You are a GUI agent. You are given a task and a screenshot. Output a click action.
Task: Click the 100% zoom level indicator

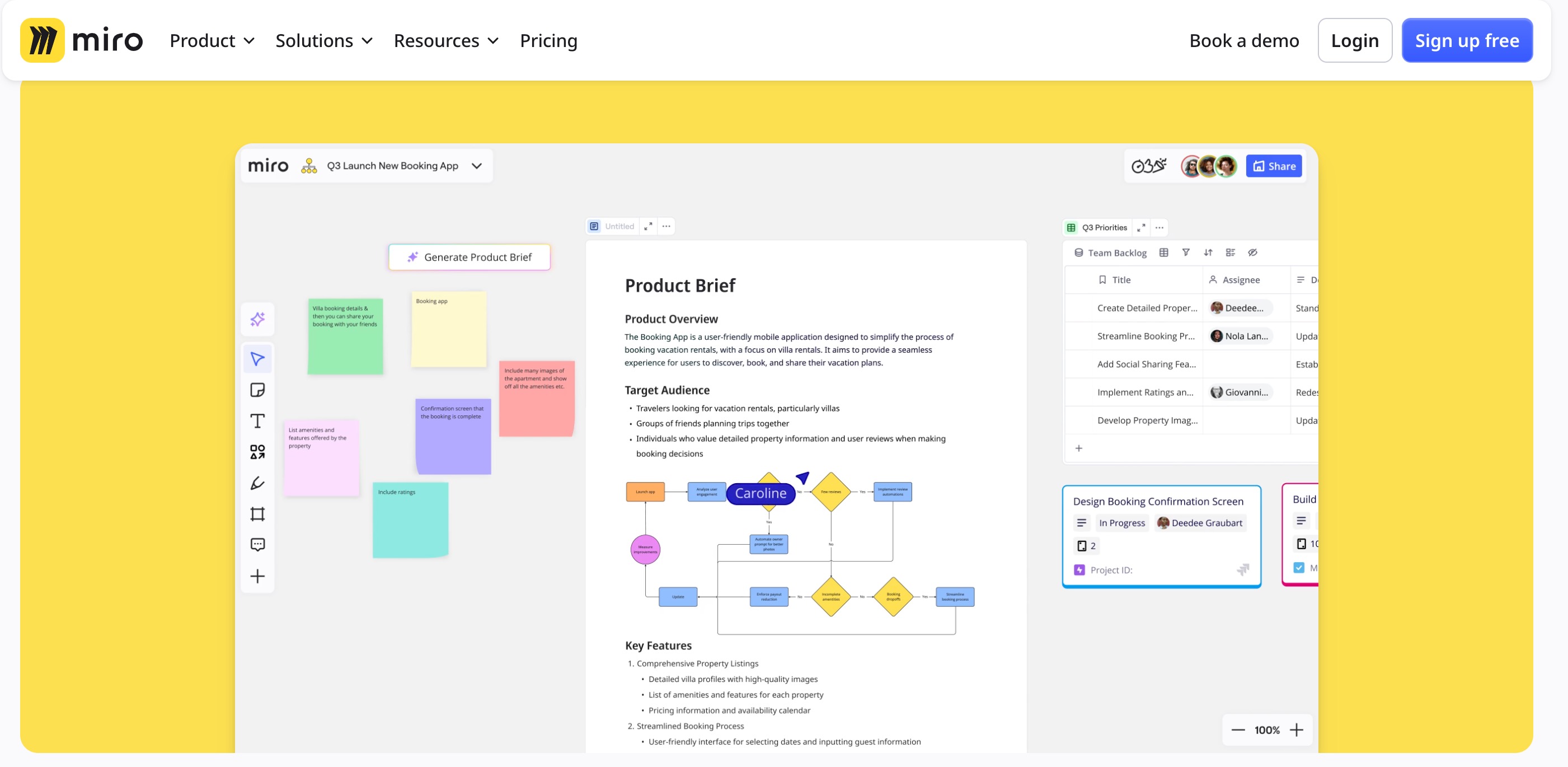click(1267, 729)
